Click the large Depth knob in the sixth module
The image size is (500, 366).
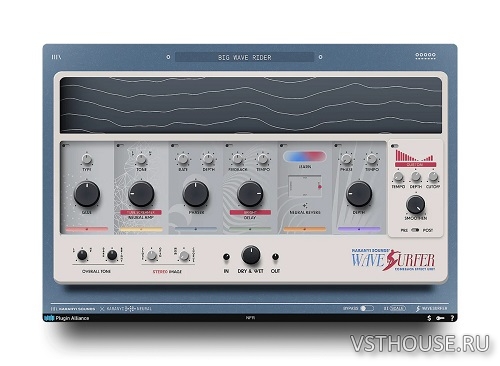pos(359,194)
